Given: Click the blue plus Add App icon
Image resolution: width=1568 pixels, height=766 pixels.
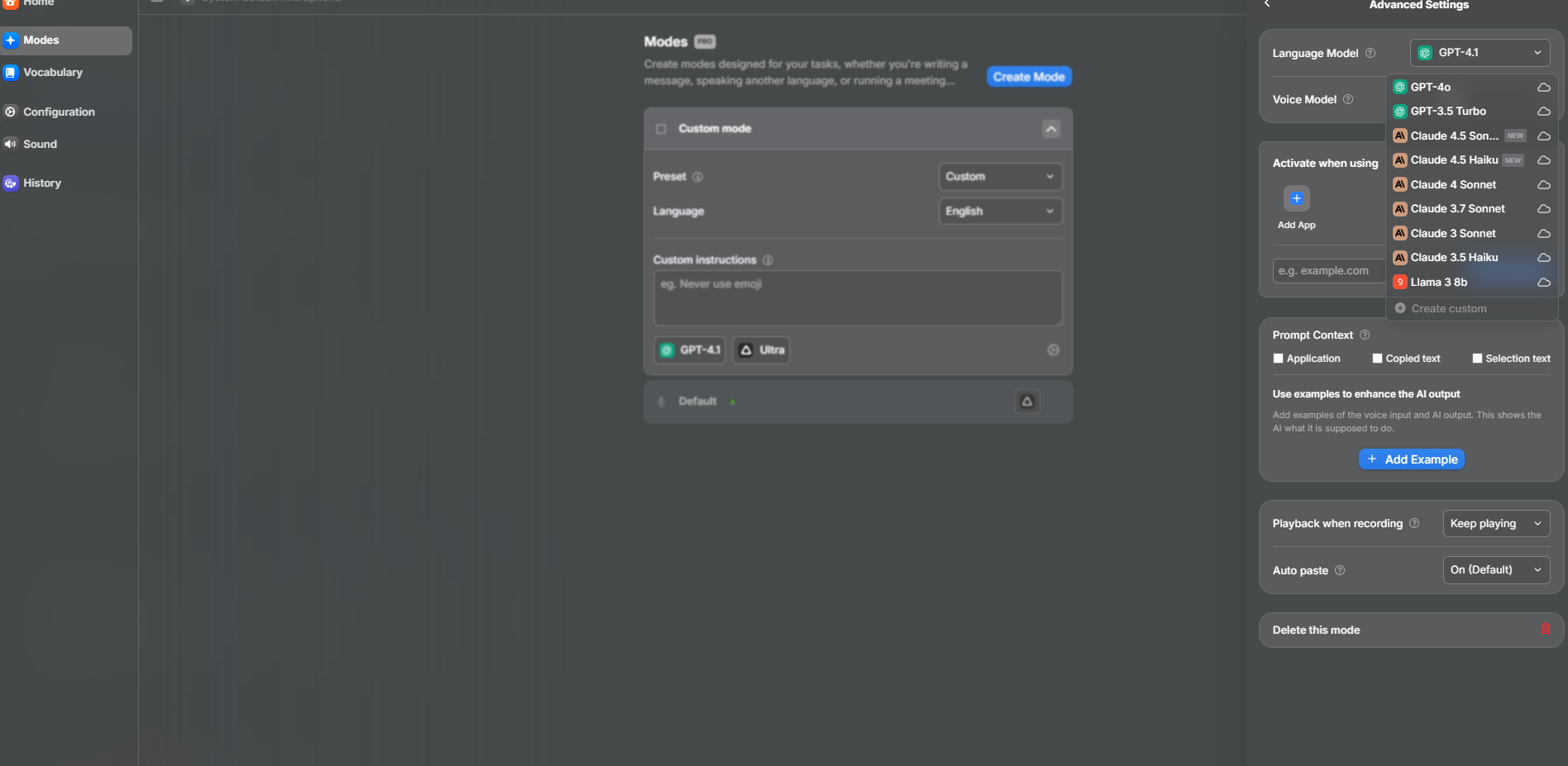Looking at the screenshot, I should coord(1297,198).
